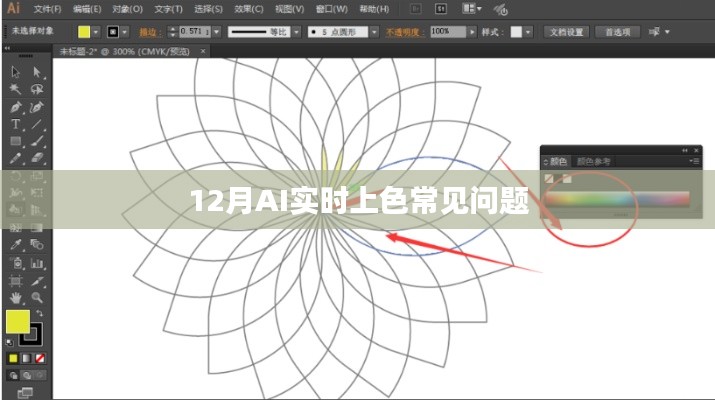The width and height of the screenshot is (715, 400).
Task: Activate the Zoom magnifier tool
Action: coord(37,297)
